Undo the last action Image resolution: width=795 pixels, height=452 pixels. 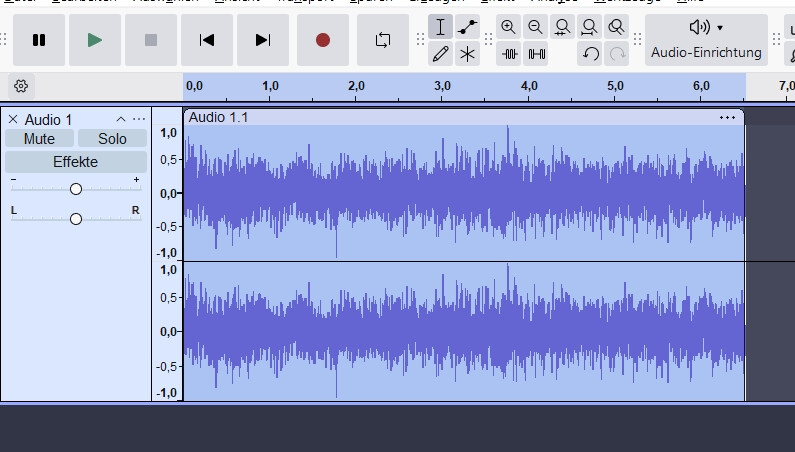pos(591,54)
